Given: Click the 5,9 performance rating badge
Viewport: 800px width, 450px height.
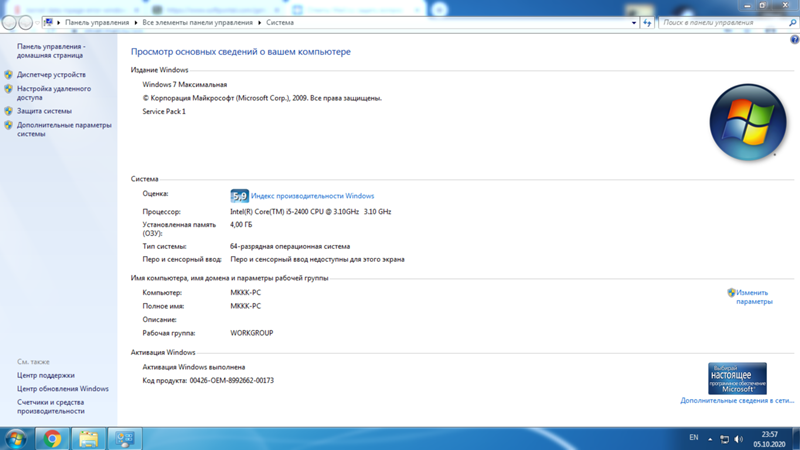Looking at the screenshot, I should point(239,196).
